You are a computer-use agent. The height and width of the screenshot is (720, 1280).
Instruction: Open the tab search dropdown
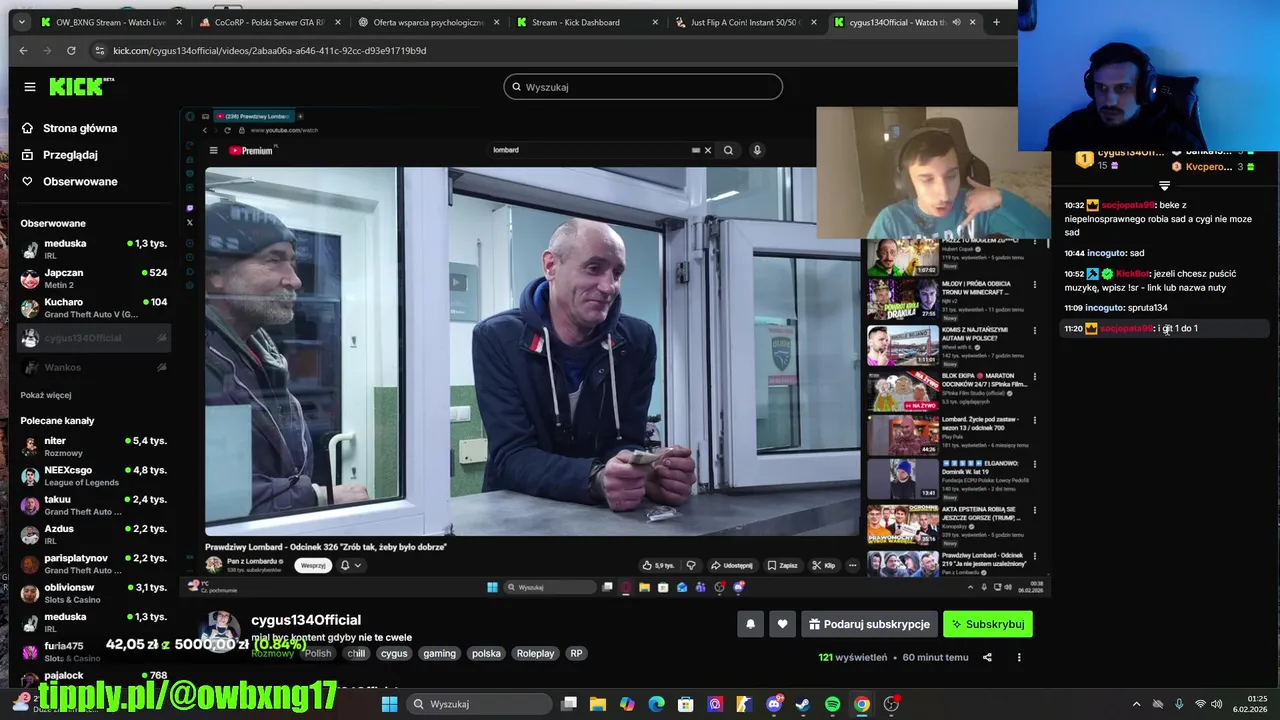(21, 22)
